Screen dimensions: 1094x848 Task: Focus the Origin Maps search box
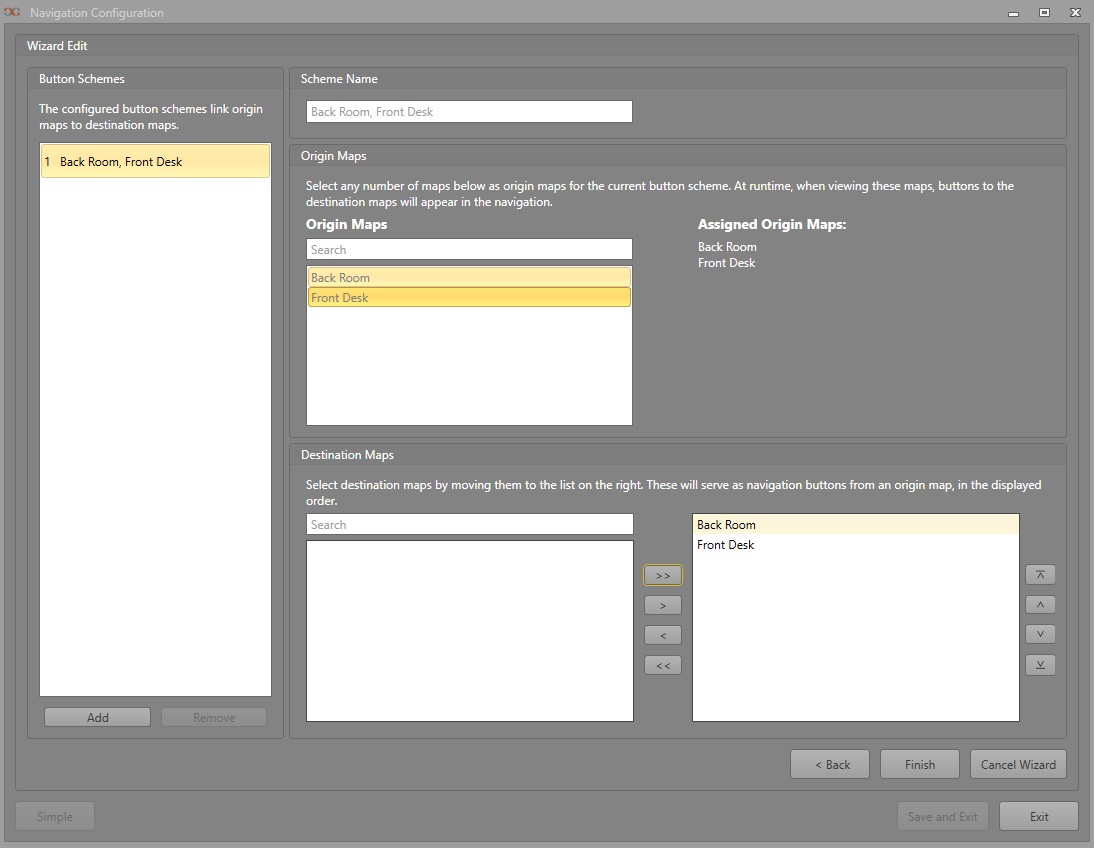469,250
